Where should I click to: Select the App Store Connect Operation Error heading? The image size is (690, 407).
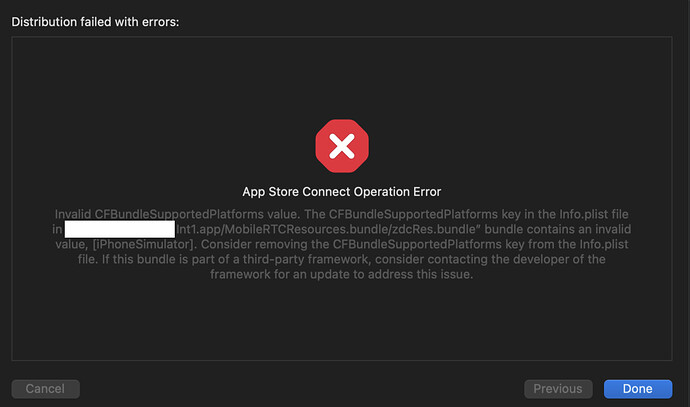coord(341,192)
